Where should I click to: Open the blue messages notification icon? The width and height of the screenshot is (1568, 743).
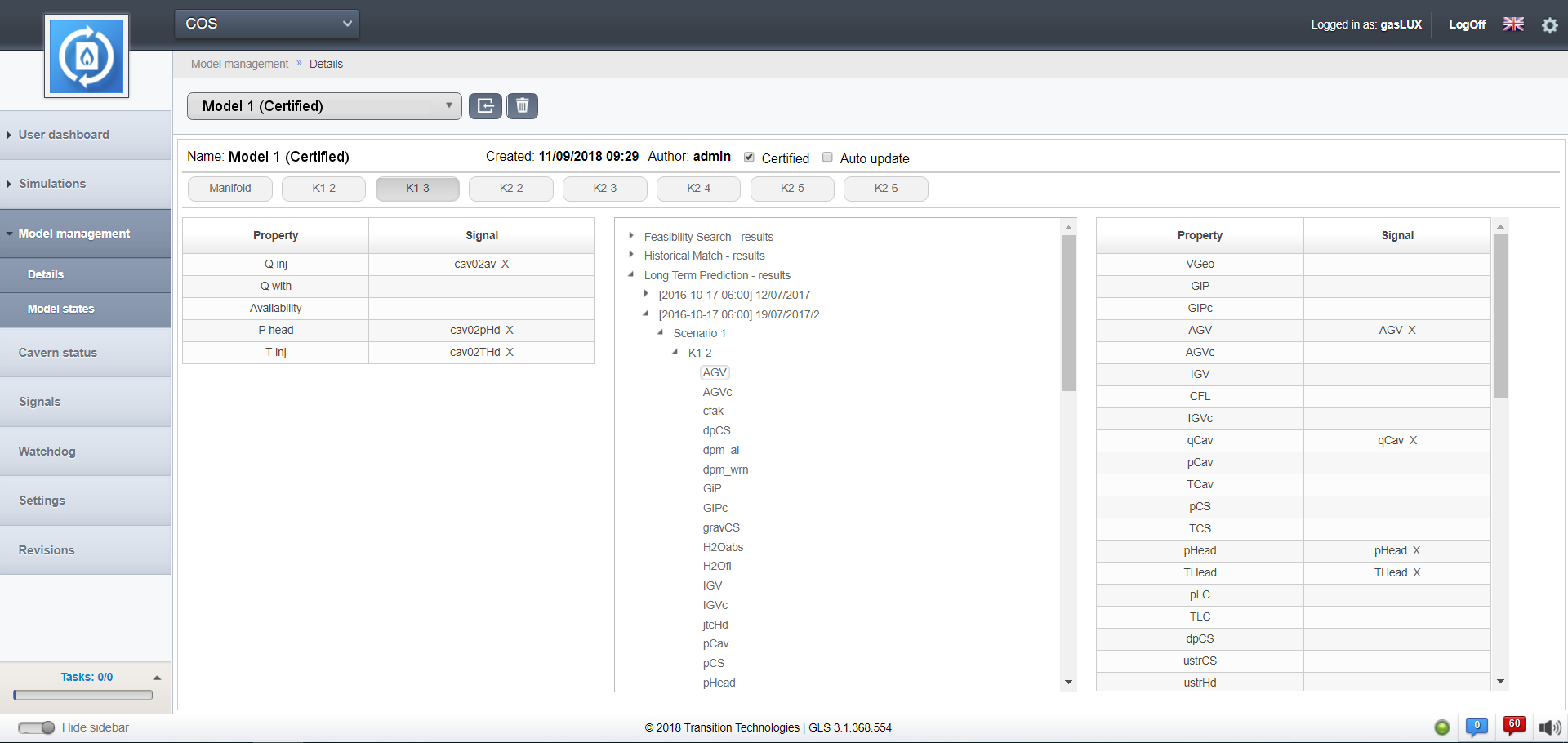click(1477, 727)
